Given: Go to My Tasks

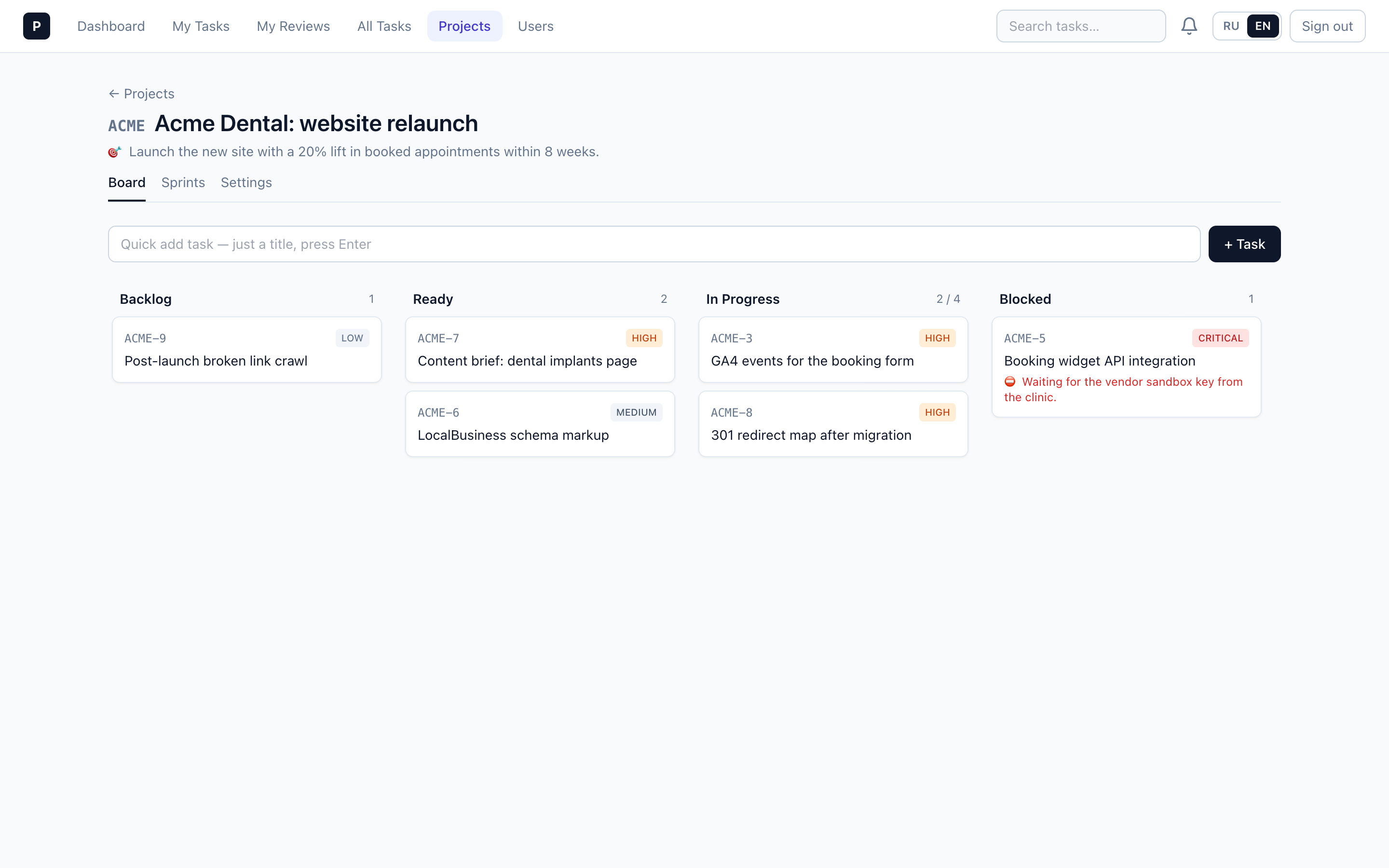Looking at the screenshot, I should (x=200, y=26).
